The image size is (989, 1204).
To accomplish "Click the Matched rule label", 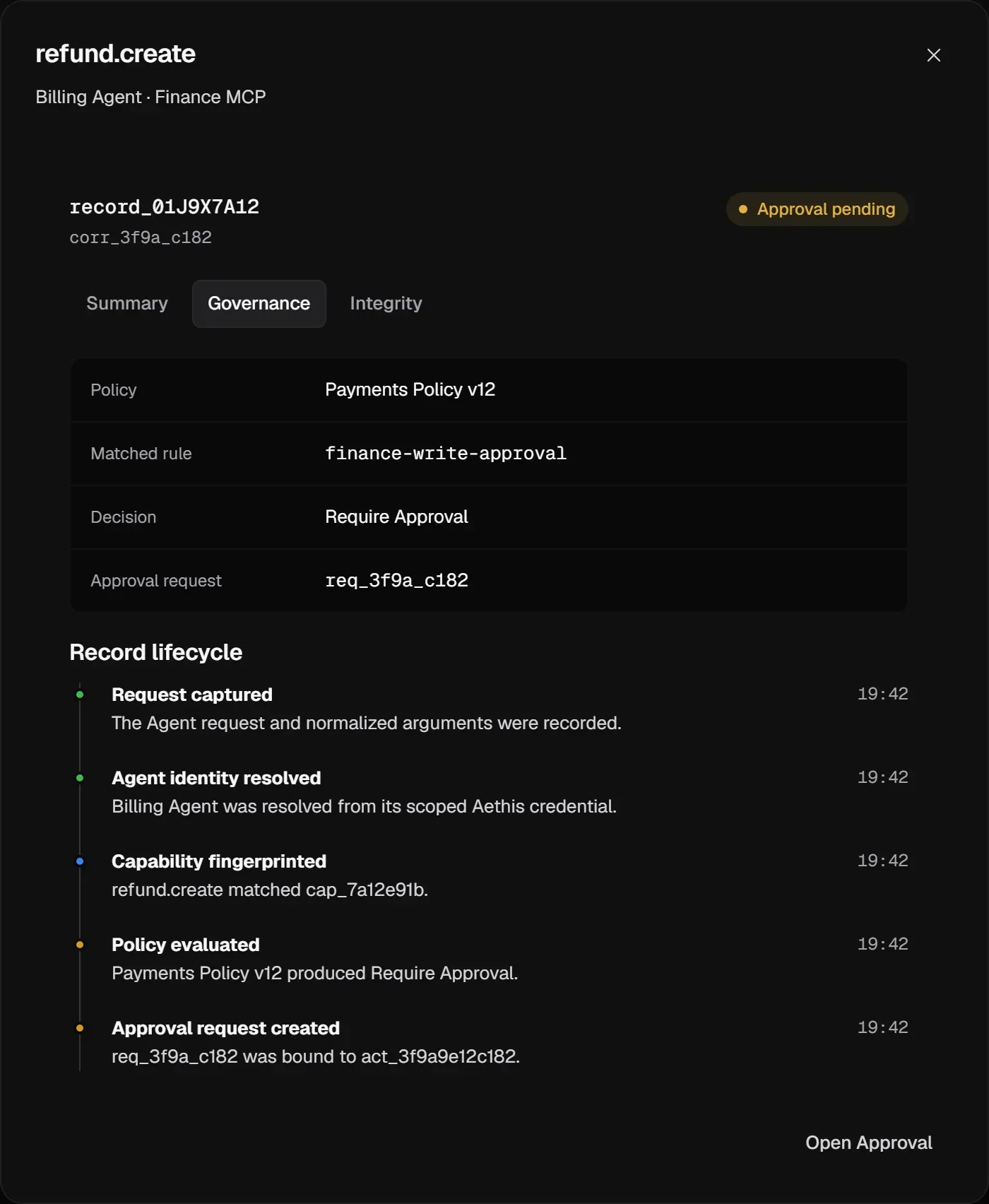I will tap(141, 454).
